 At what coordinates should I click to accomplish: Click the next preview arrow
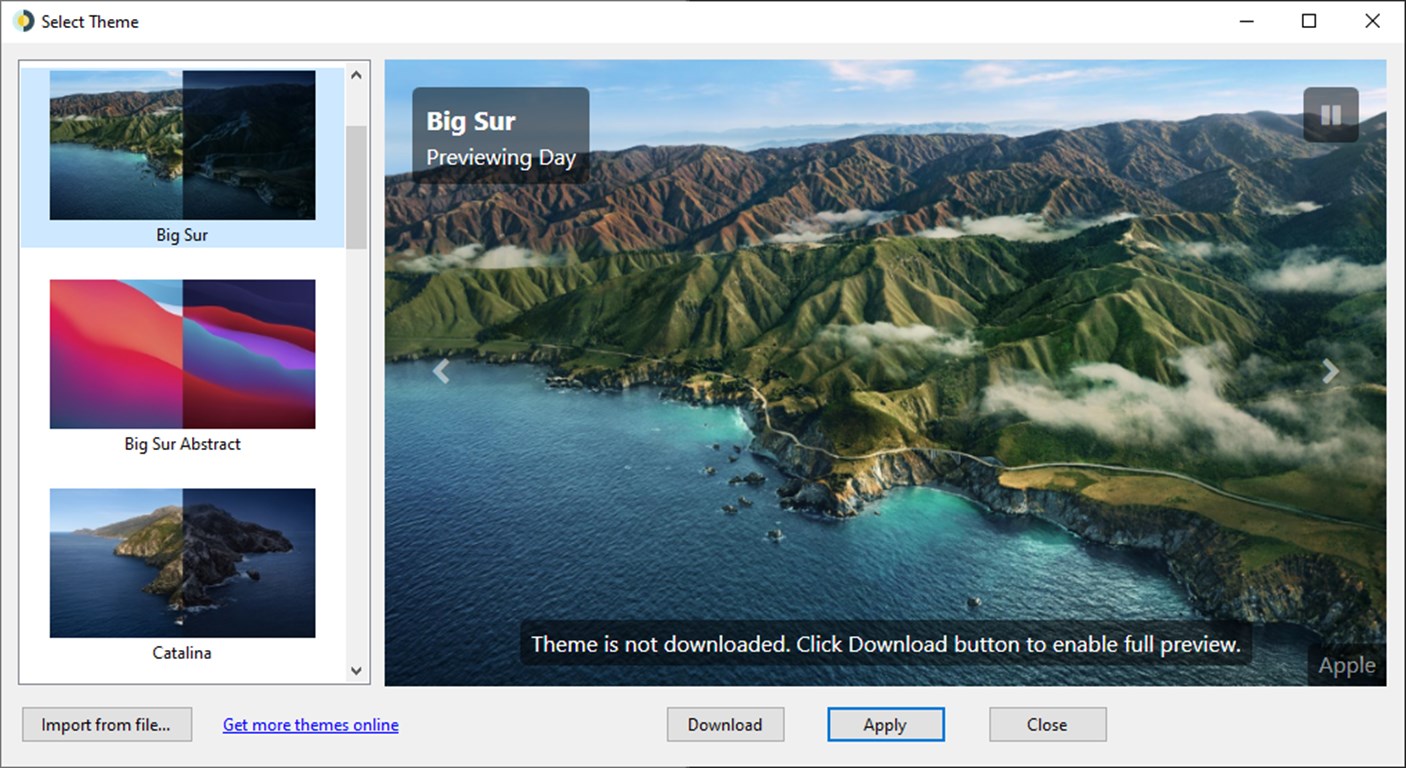(x=1330, y=371)
